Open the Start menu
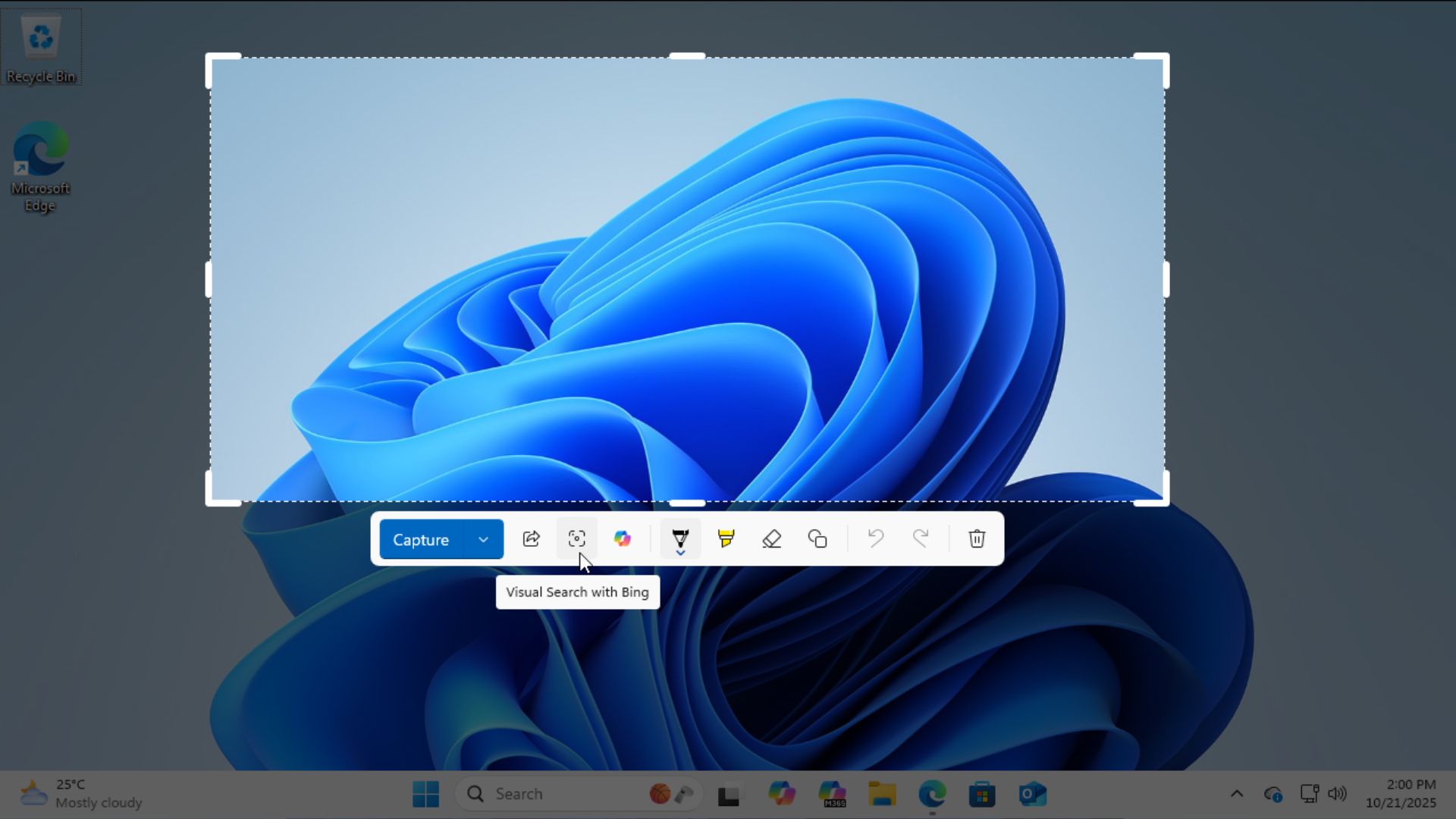This screenshot has height=819, width=1456. pyautogui.click(x=425, y=793)
